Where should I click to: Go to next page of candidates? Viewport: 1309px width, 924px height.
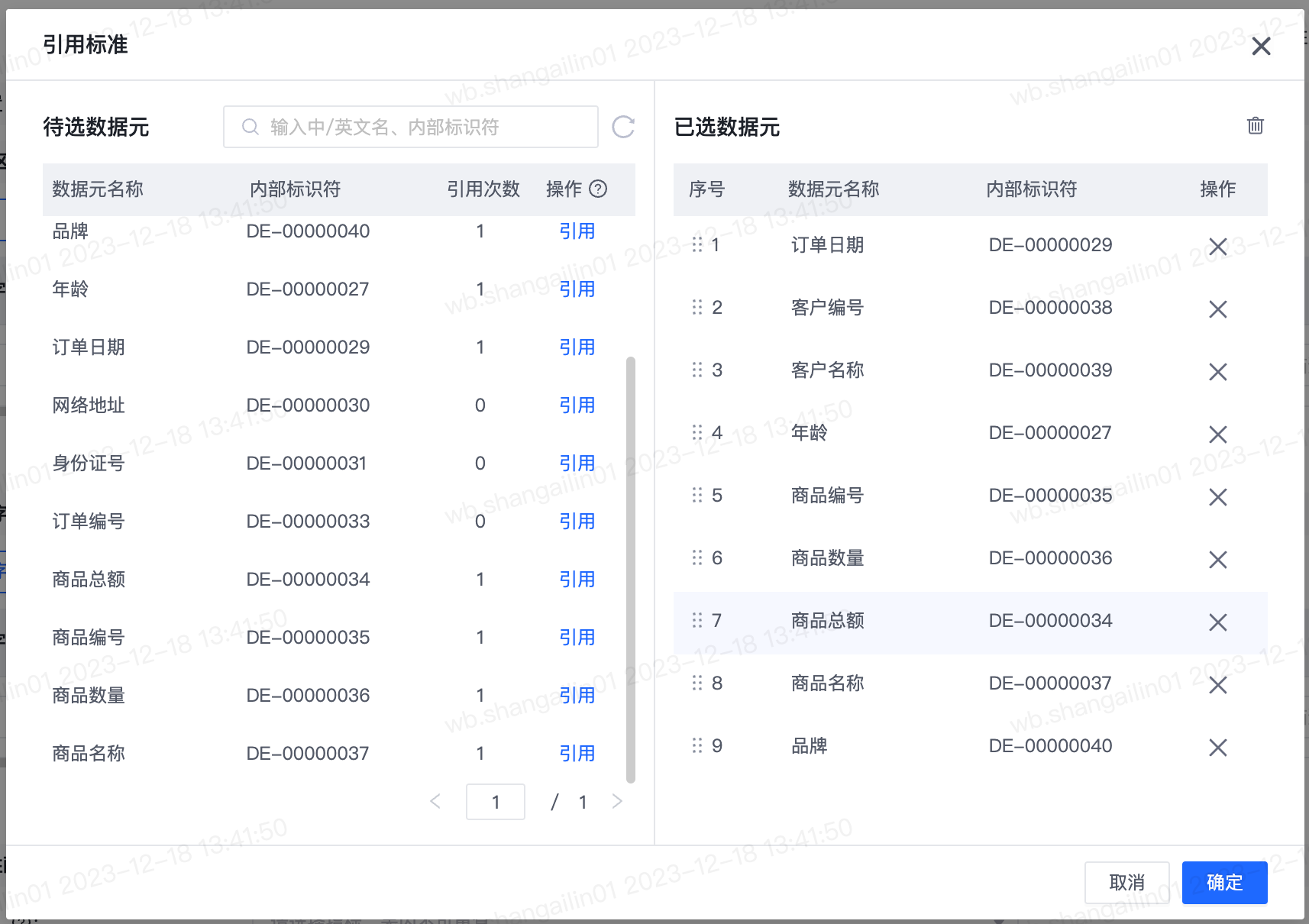617,801
